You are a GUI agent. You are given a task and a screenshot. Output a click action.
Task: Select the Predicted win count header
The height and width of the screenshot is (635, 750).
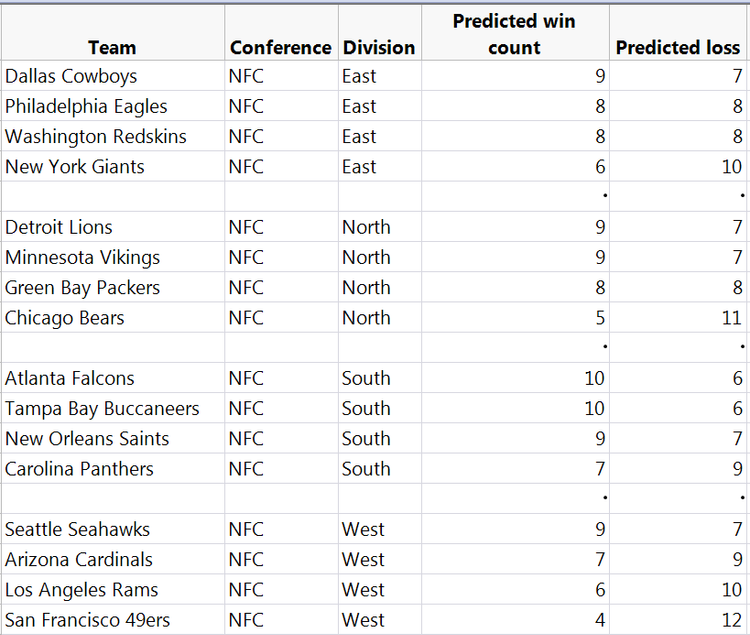(x=514, y=34)
